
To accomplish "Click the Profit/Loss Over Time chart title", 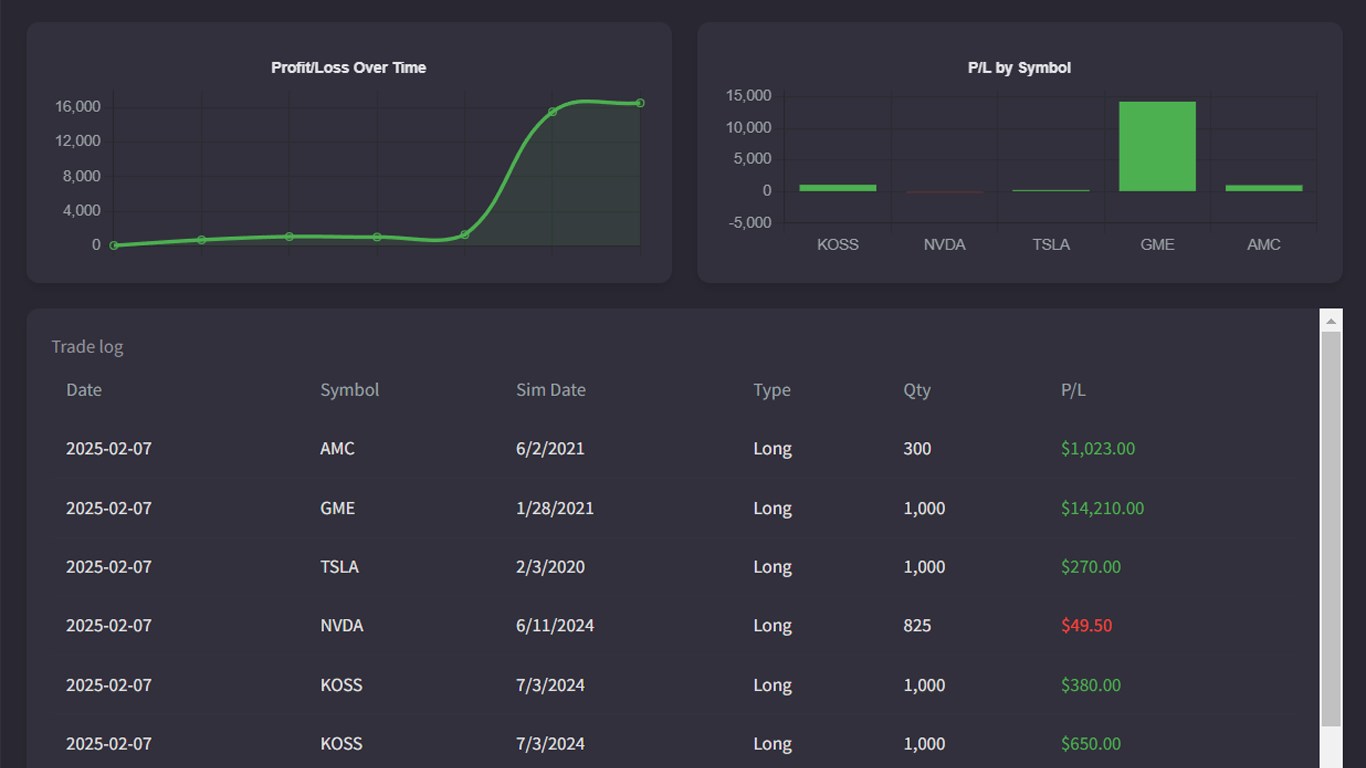I will pos(348,68).
